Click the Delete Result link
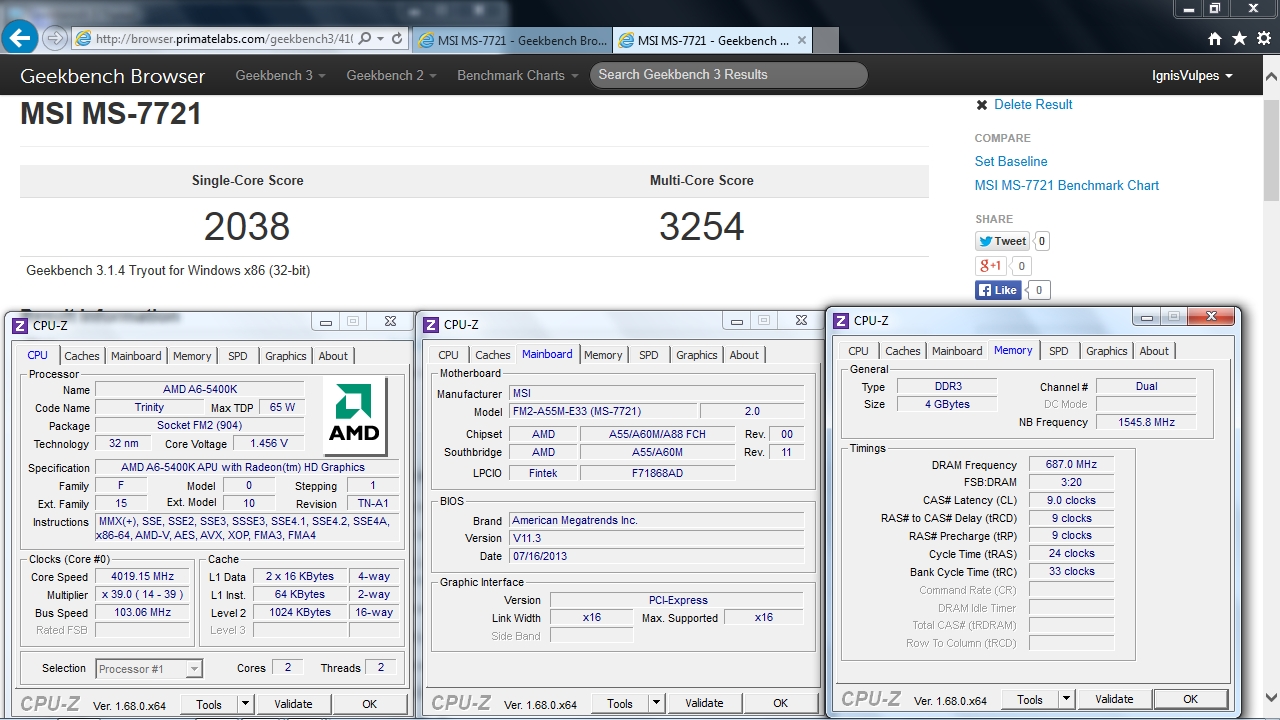The image size is (1280, 720). pos(1033,105)
